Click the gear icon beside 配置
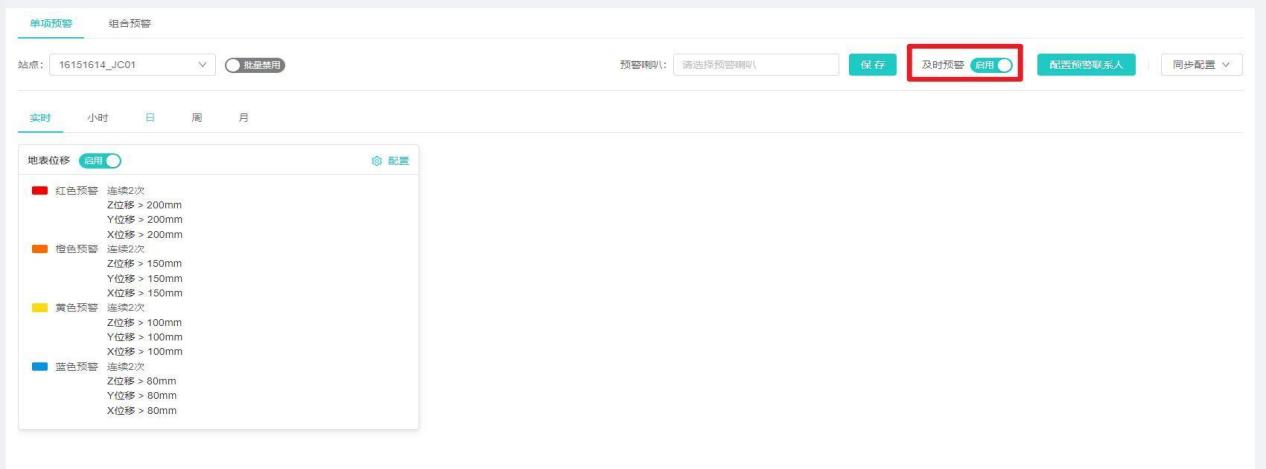The height and width of the screenshot is (469, 1266). (376, 161)
